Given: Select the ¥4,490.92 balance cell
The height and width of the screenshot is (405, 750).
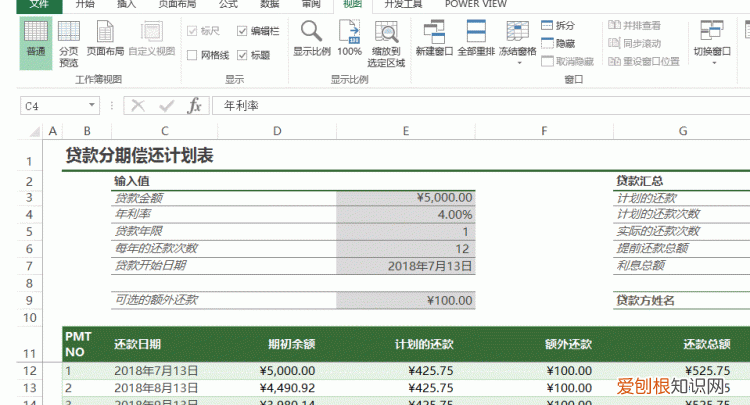Looking at the screenshot, I should click(x=277, y=388).
